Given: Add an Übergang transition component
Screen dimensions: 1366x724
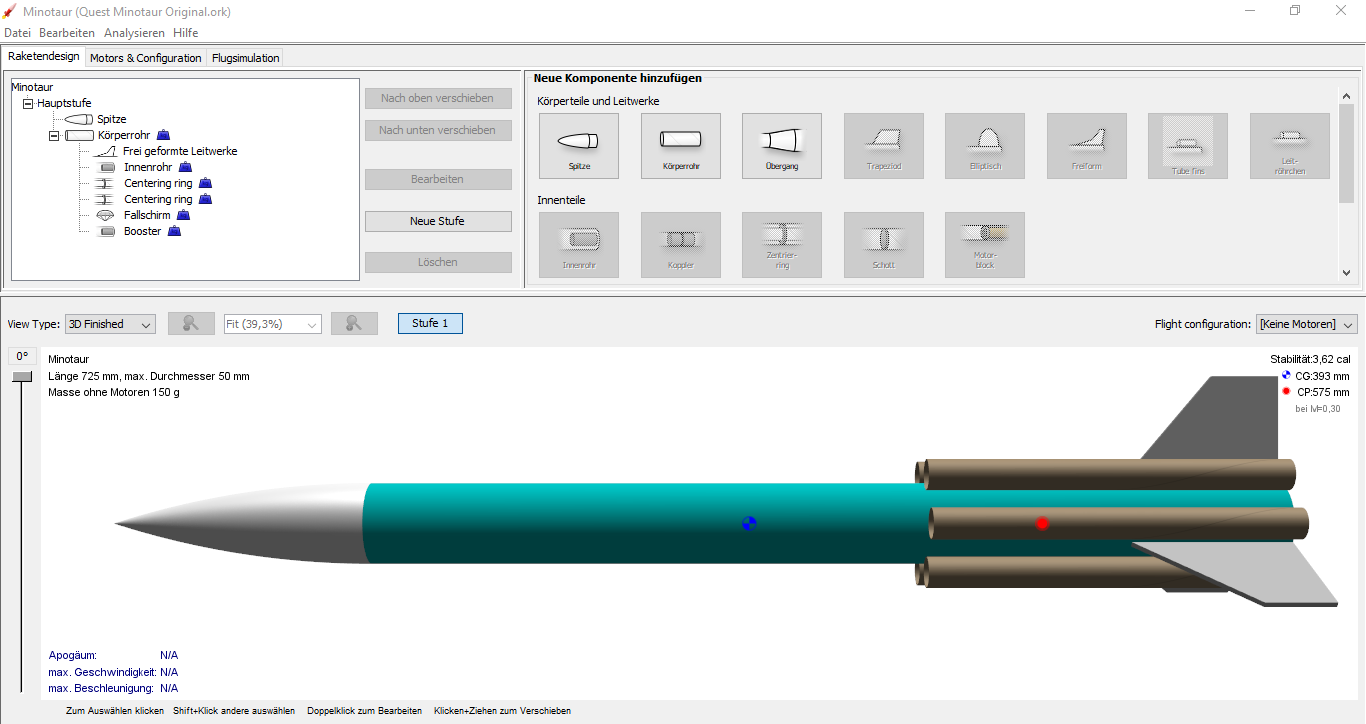Looking at the screenshot, I should pyautogui.click(x=781, y=145).
